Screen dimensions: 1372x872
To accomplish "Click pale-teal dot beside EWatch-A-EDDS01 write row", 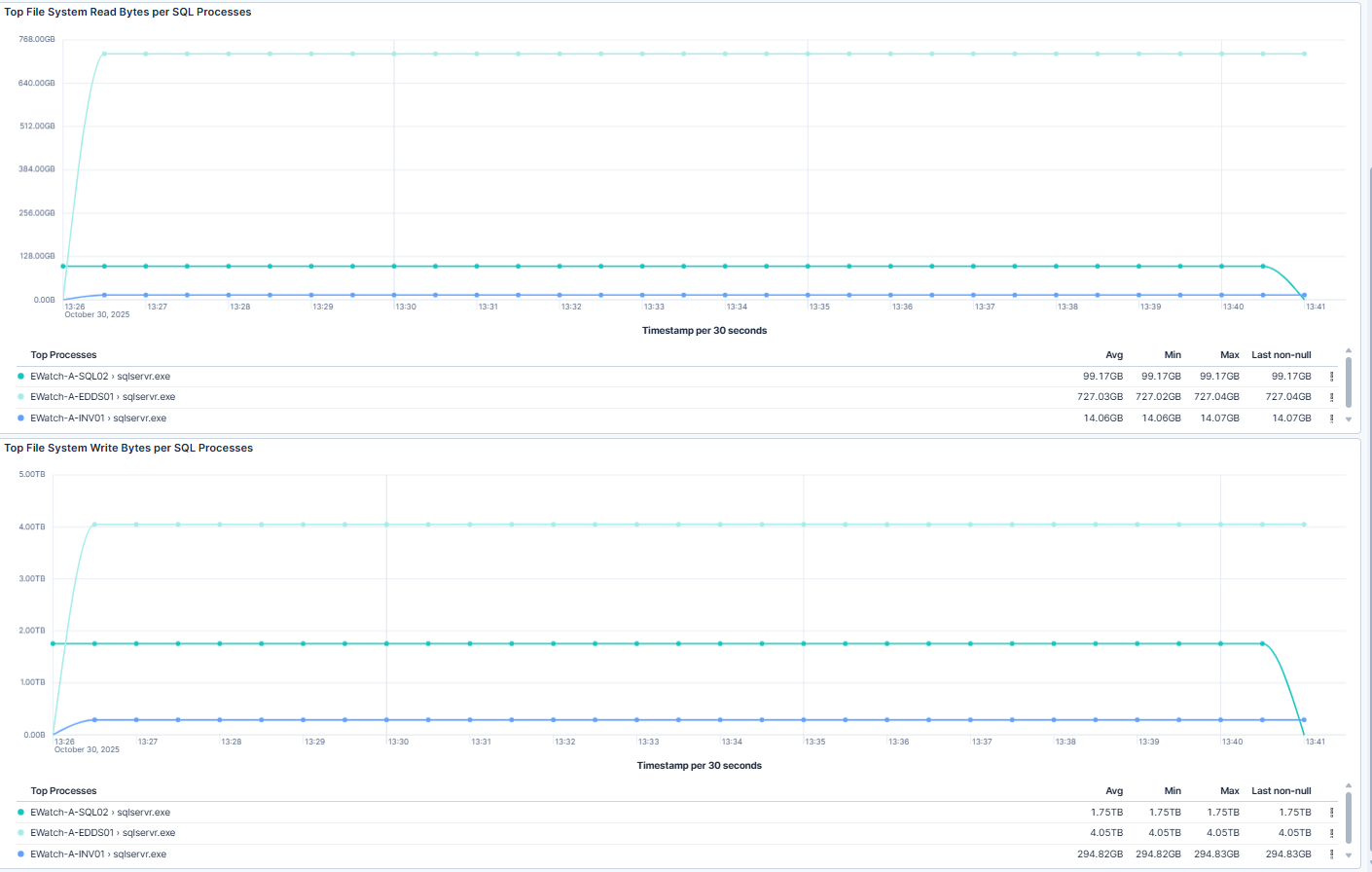I will point(18,833).
